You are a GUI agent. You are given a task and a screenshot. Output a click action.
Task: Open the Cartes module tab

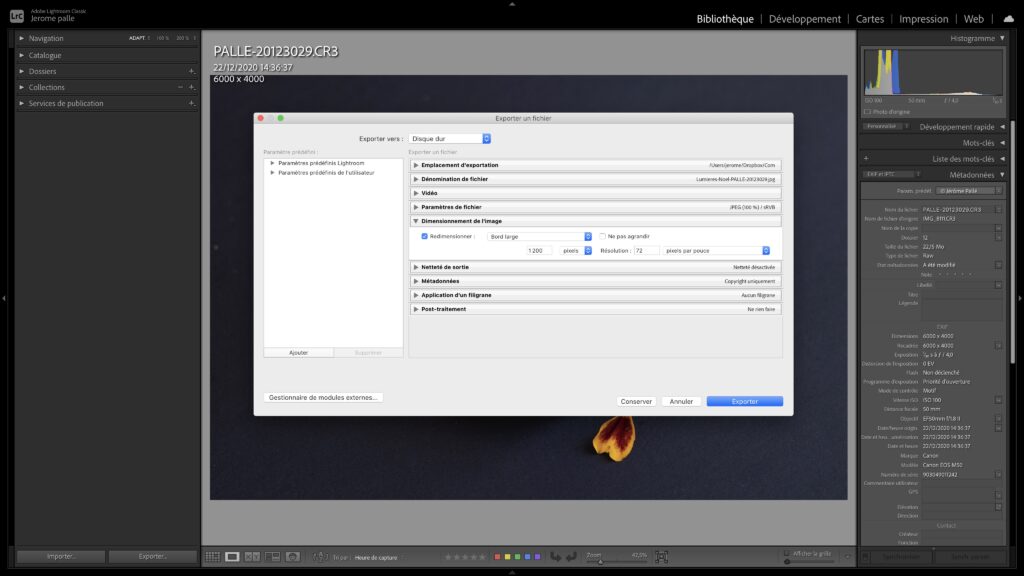869,18
